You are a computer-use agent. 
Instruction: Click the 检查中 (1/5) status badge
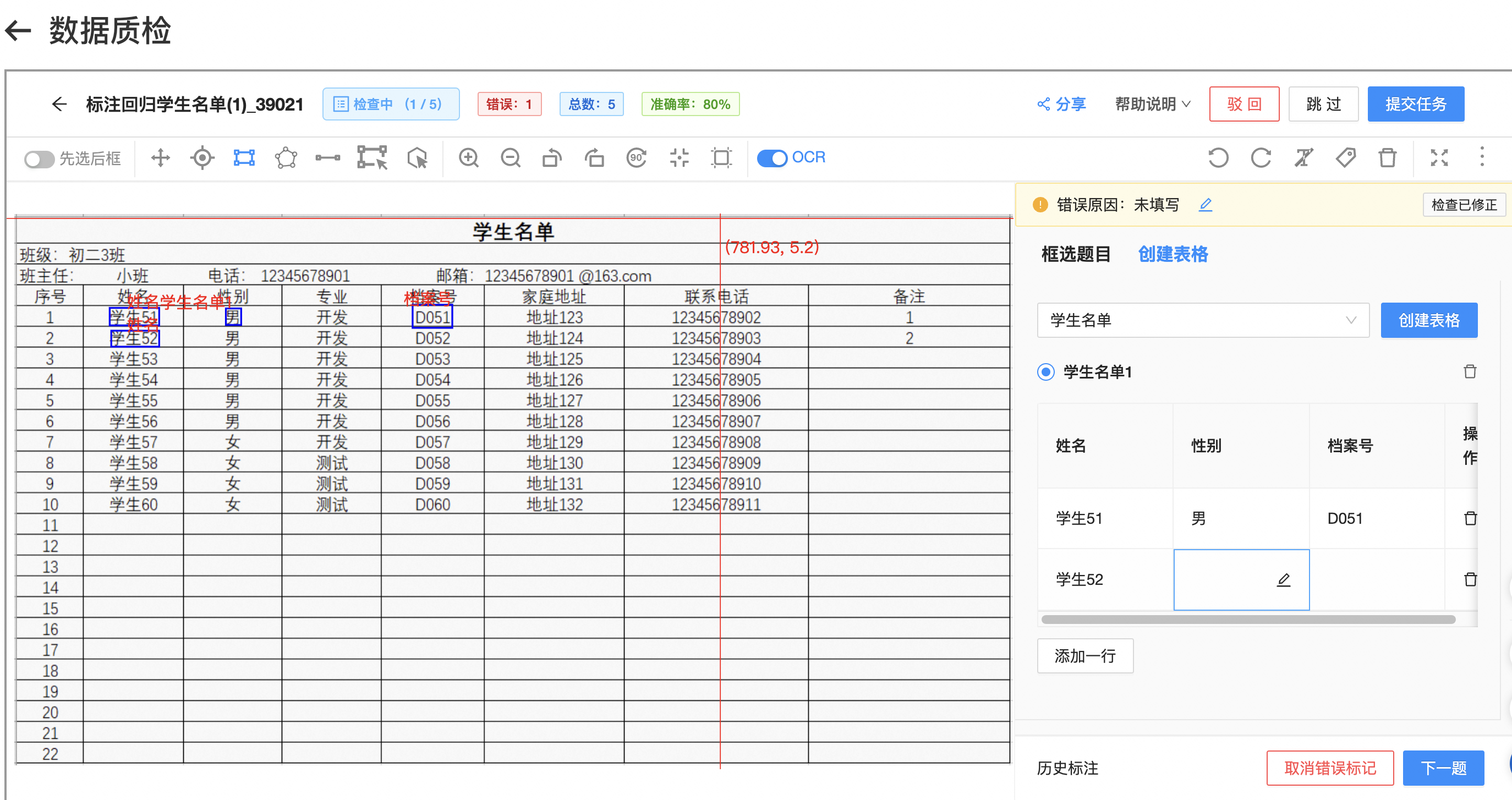pos(391,105)
